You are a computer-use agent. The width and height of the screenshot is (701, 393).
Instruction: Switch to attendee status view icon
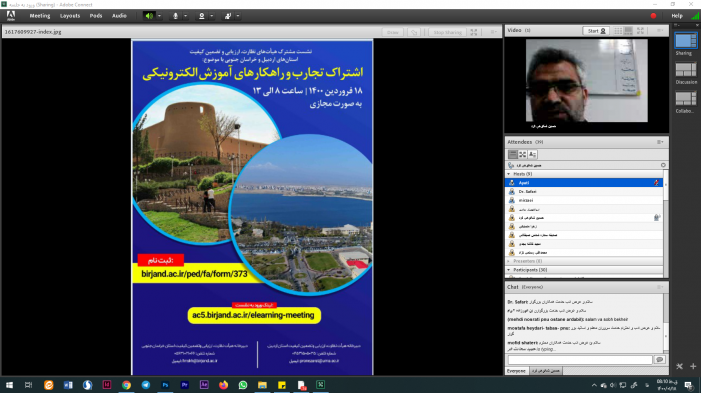click(x=532, y=154)
